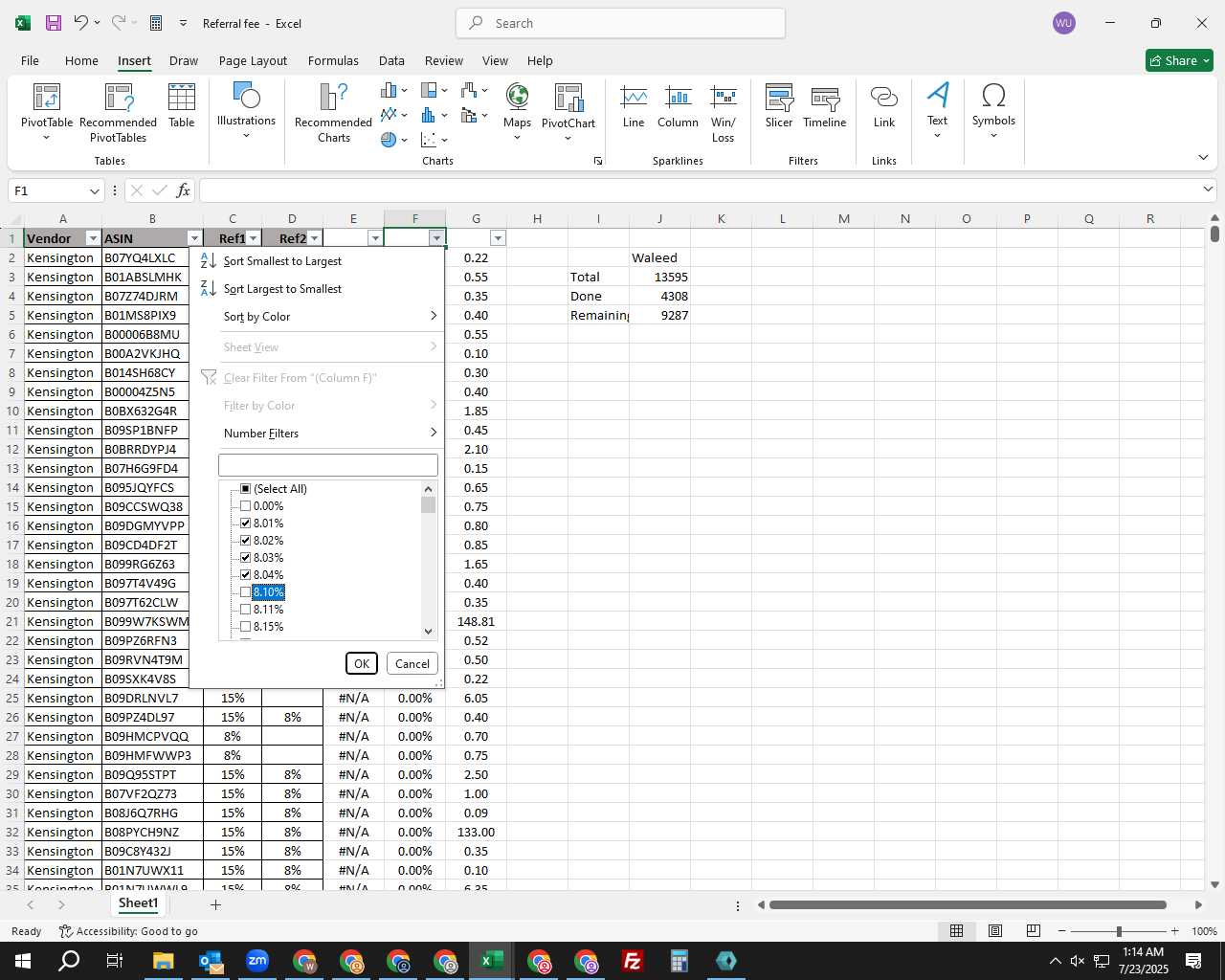Open the ASIN column filter dropdown
The width and height of the screenshot is (1225, 980).
point(194,238)
